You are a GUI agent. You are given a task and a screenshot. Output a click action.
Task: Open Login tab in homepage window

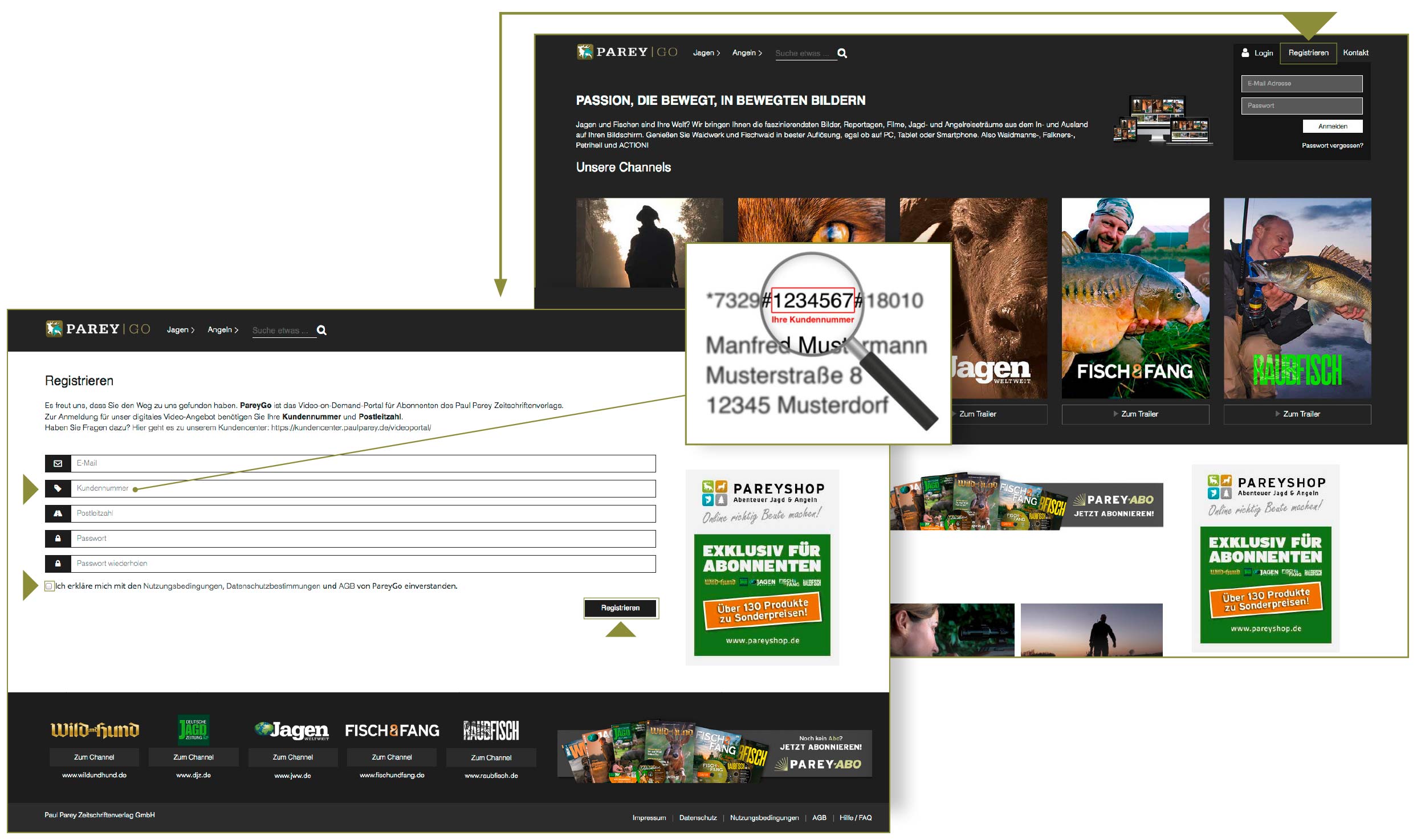click(x=1257, y=53)
